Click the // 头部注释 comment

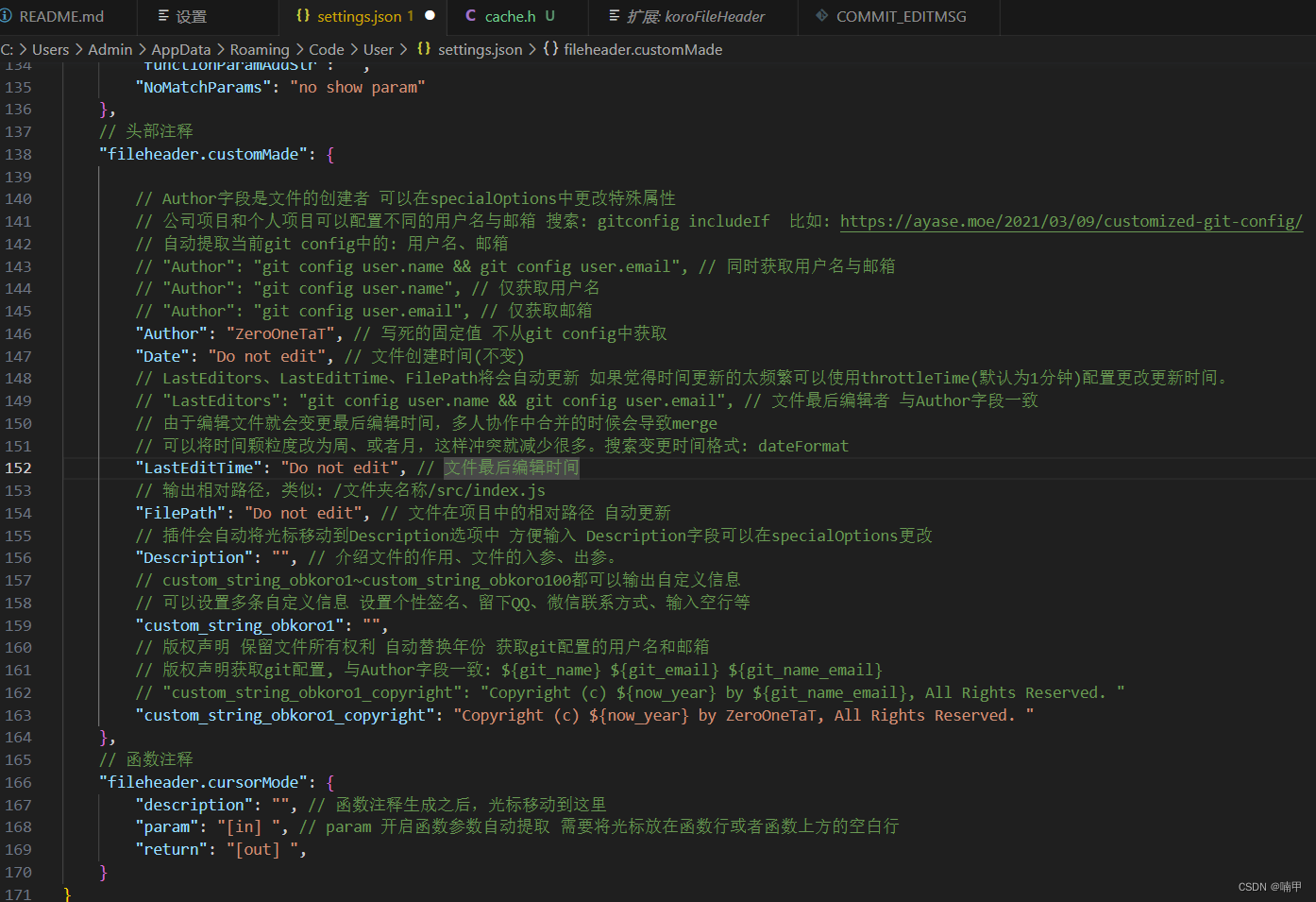point(146,132)
